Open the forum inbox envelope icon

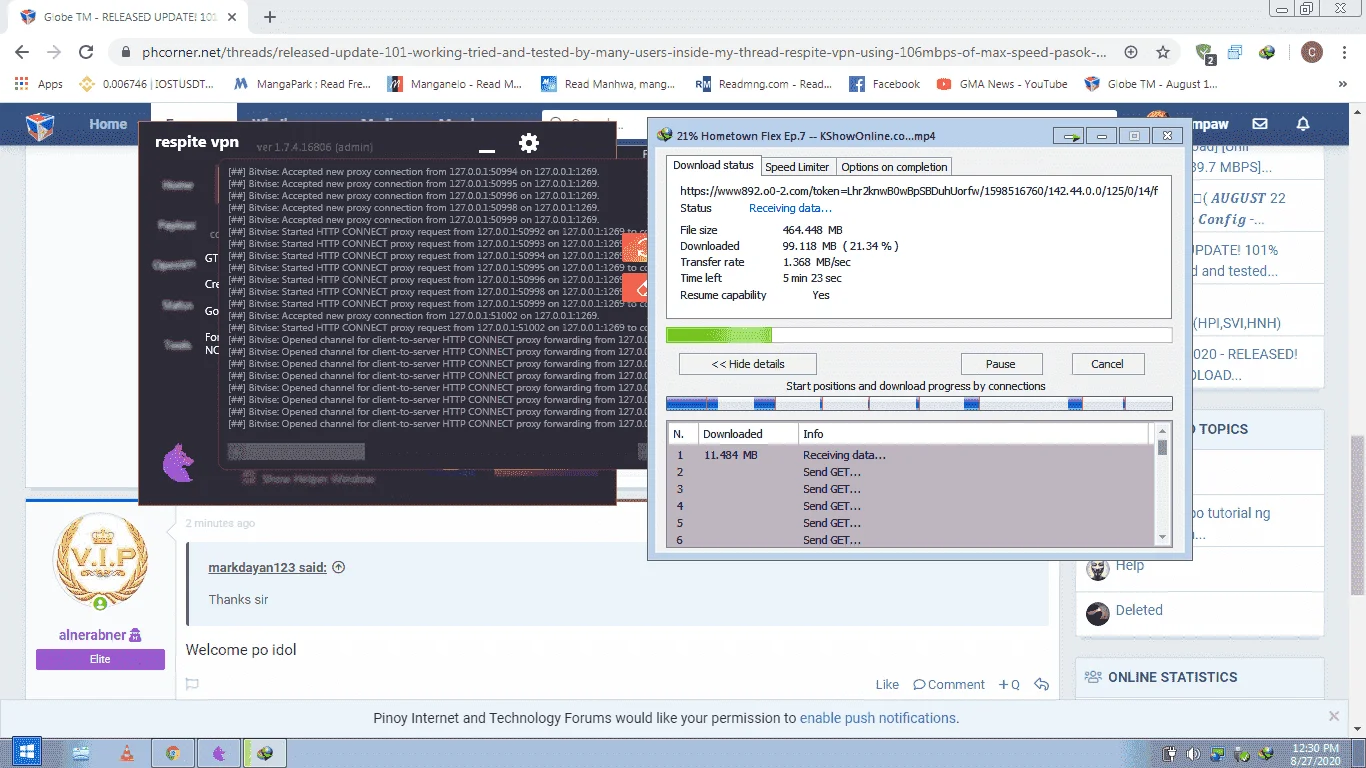pyautogui.click(x=1260, y=124)
